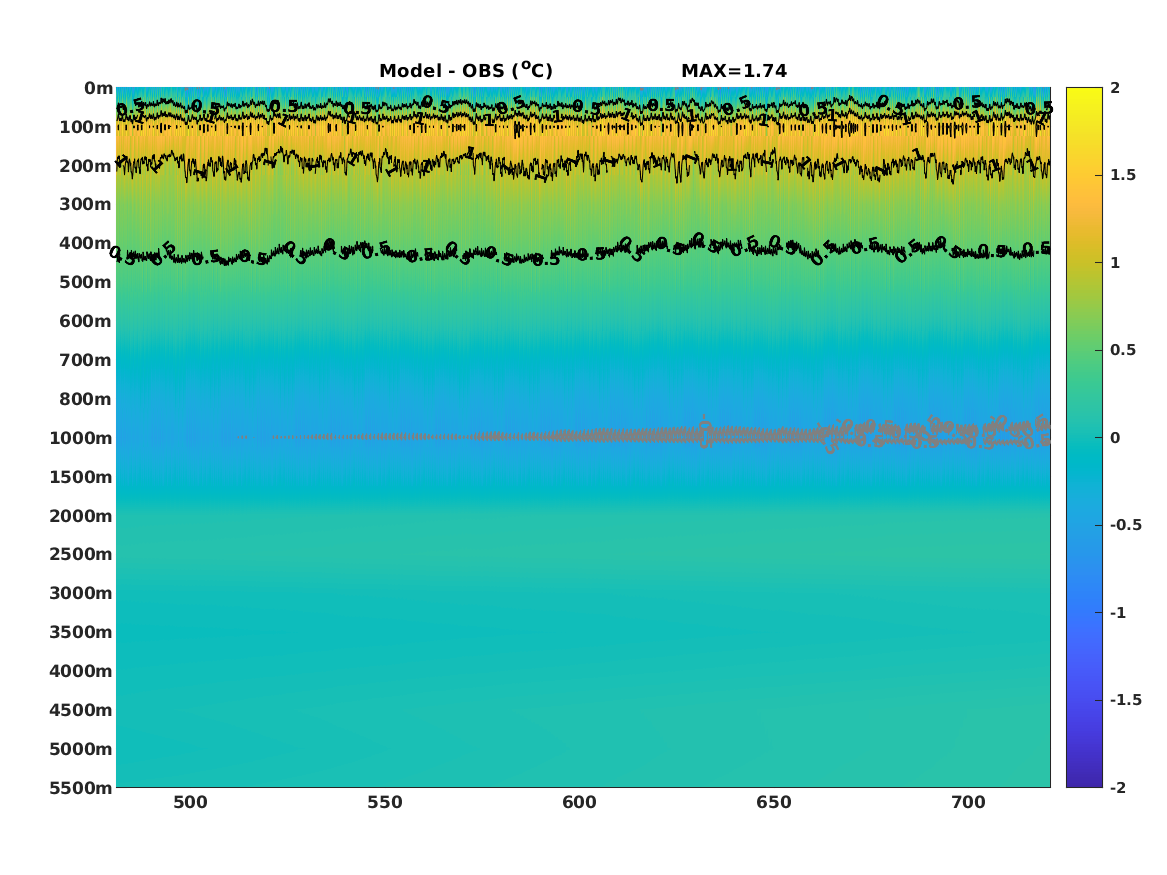Click the colorbar tick label '-1'
The width and height of the screenshot is (1167, 875).
pyautogui.click(x=1118, y=612)
